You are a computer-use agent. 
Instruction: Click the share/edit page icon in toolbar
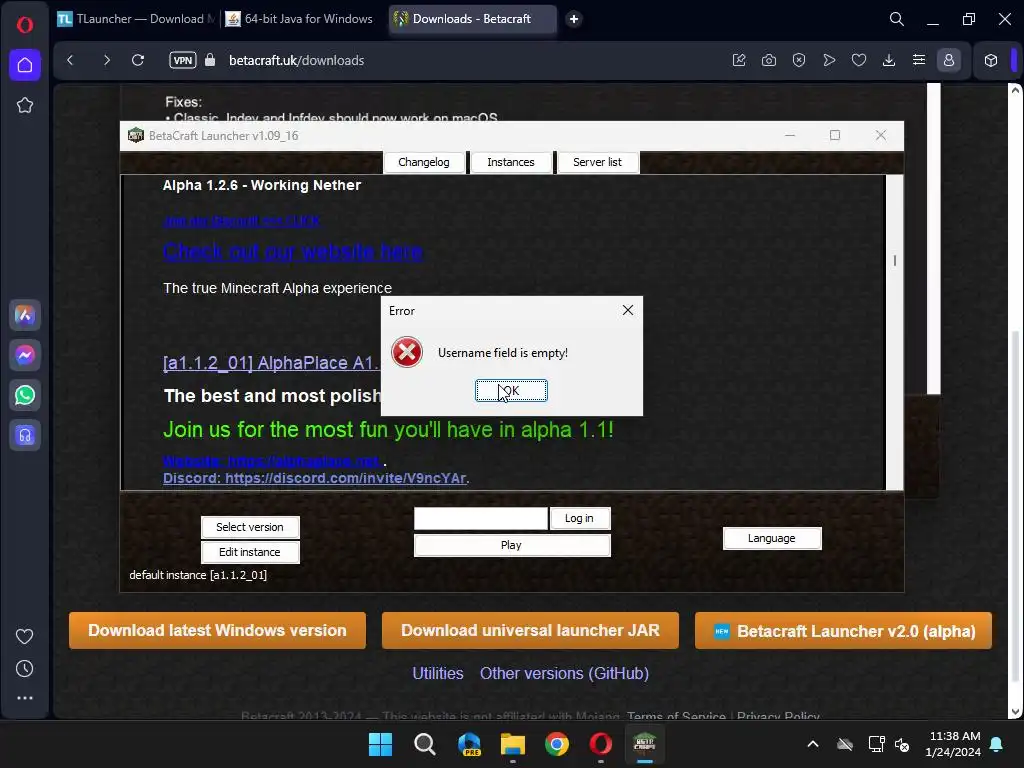tap(739, 60)
